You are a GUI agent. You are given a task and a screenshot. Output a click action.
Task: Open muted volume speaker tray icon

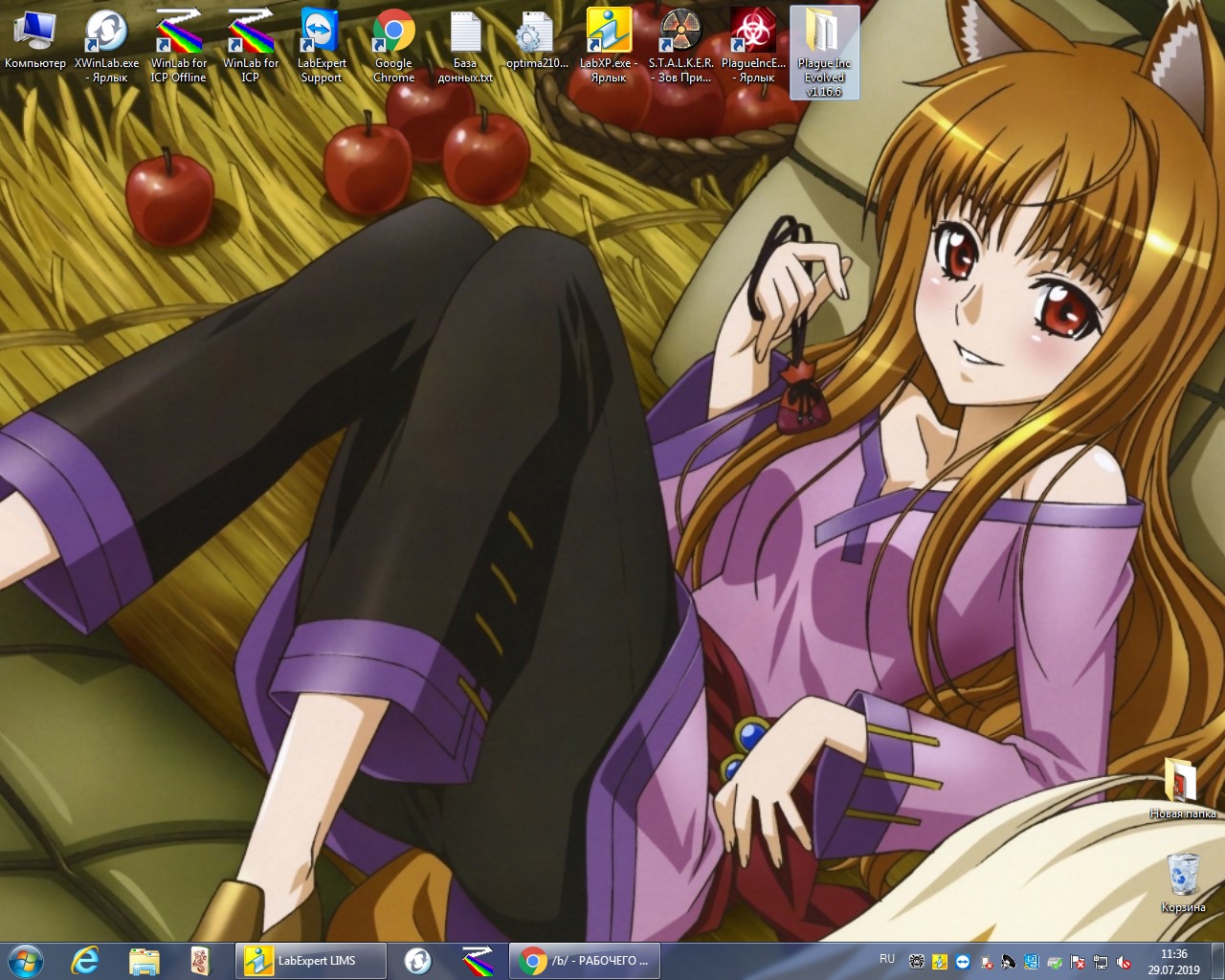click(1124, 962)
